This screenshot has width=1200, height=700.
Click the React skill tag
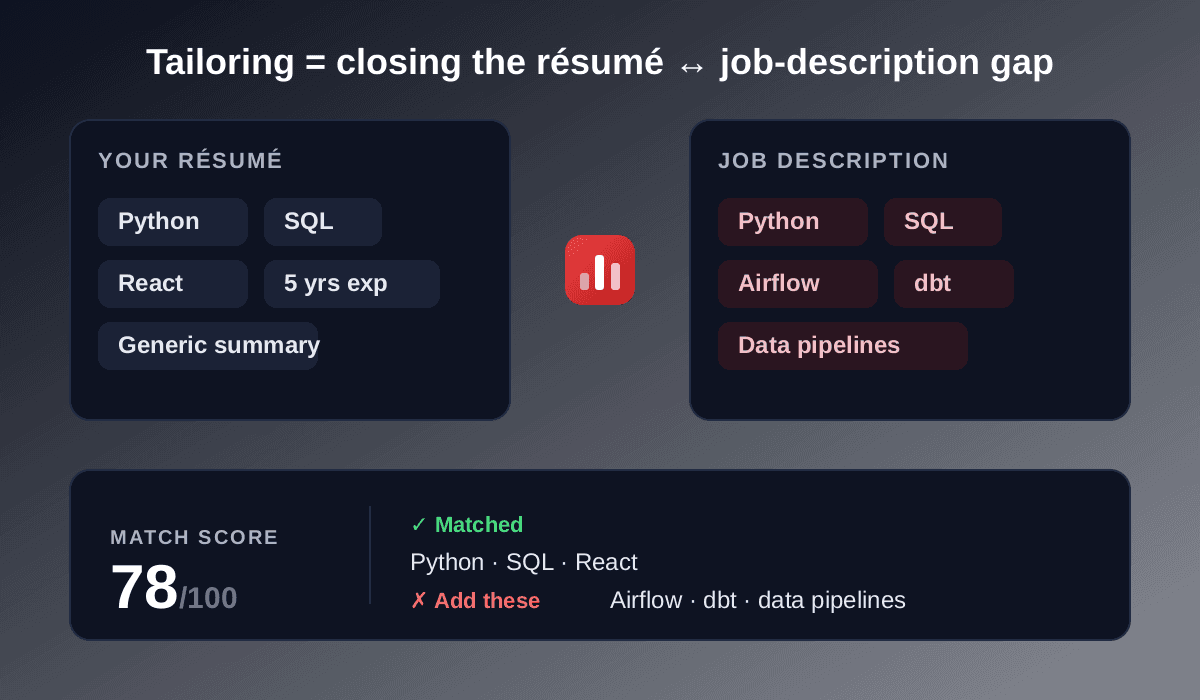pos(173,284)
